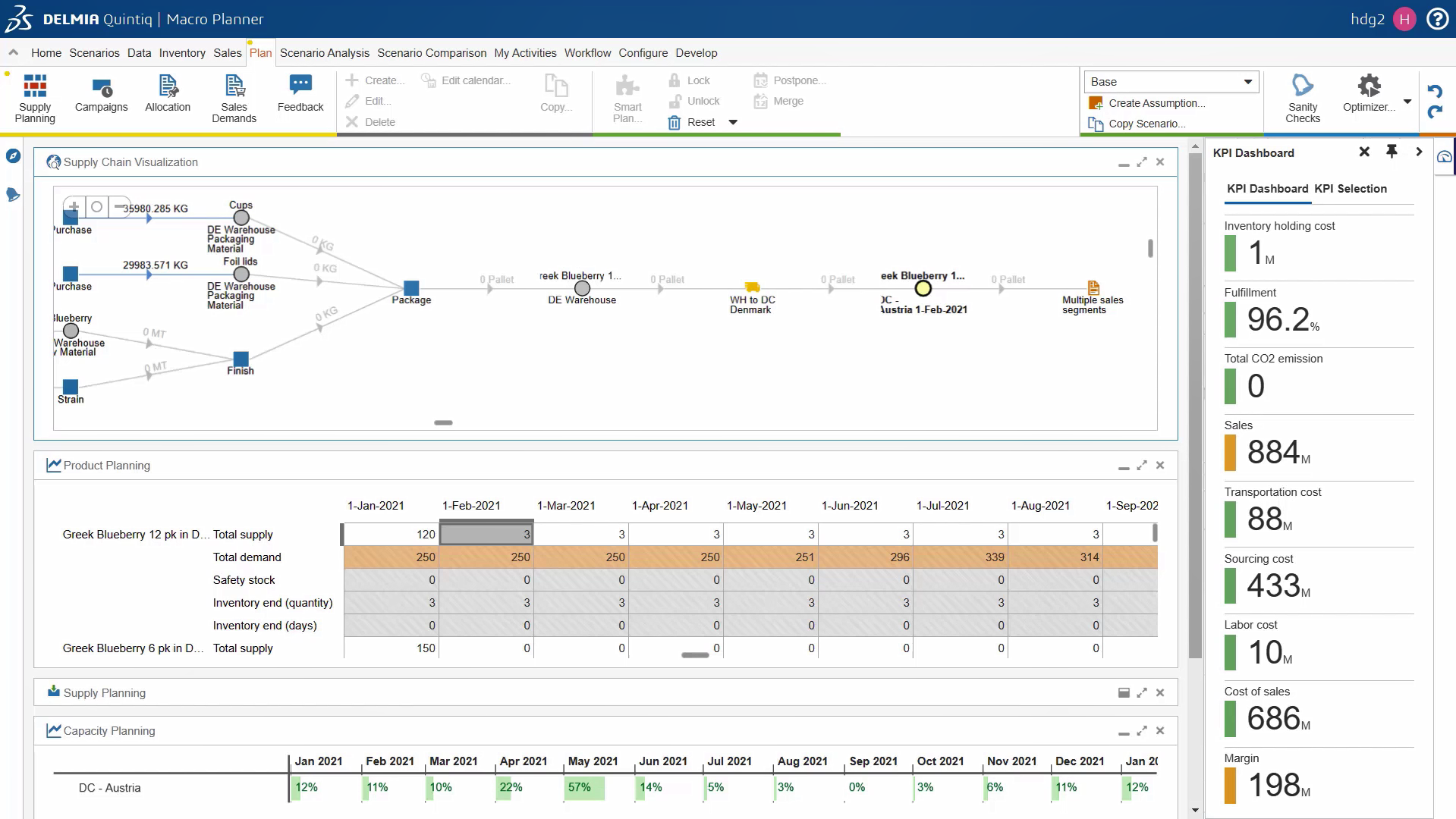Click the undo arrow icon

click(1434, 91)
